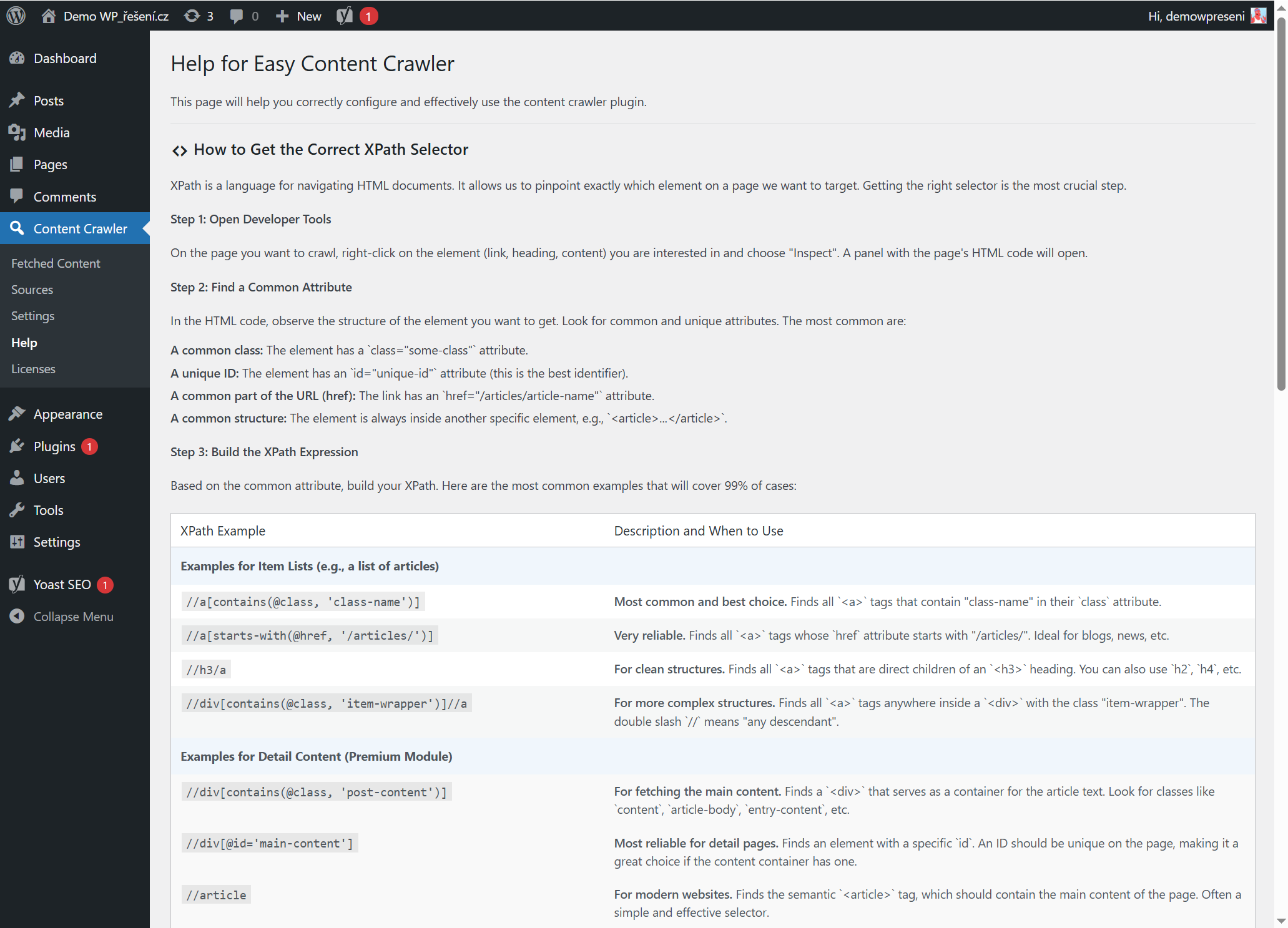This screenshot has height=928, width=1288.
Task: Open the New content dropdown
Action: 298,16
